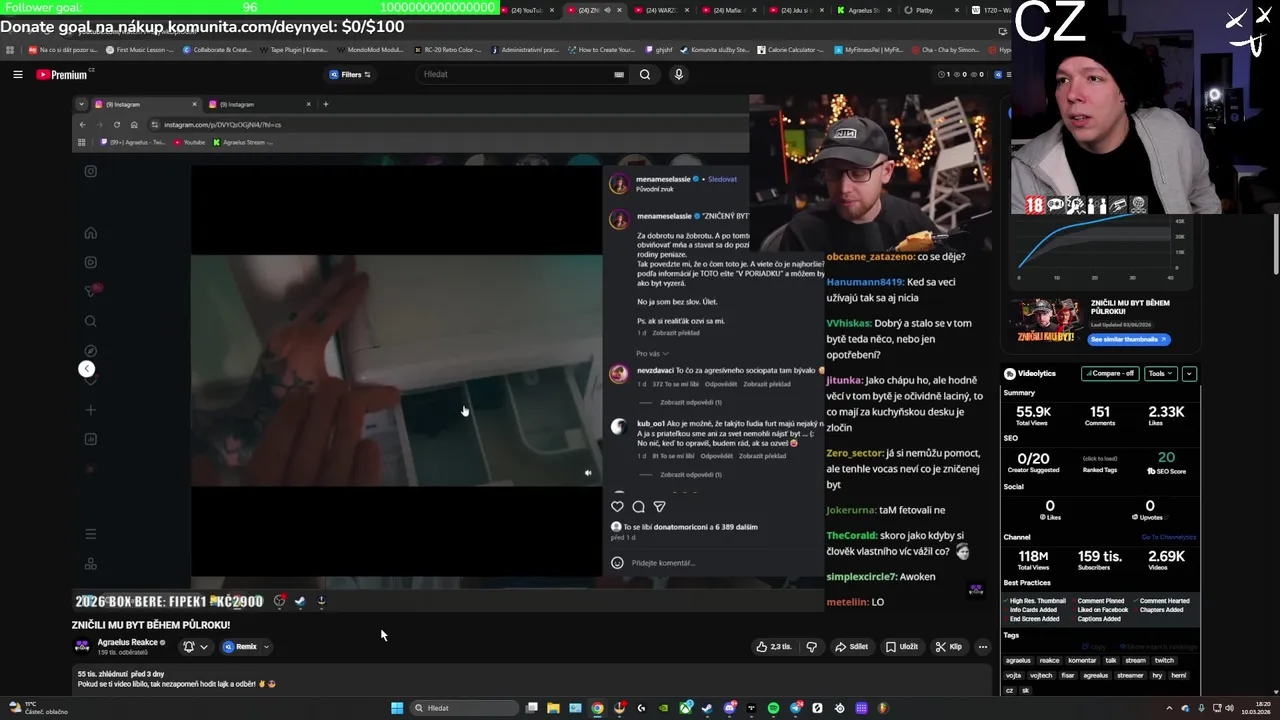The image size is (1280, 720).
Task: Open the Tools dropdown in Videolytics
Action: tap(1160, 373)
